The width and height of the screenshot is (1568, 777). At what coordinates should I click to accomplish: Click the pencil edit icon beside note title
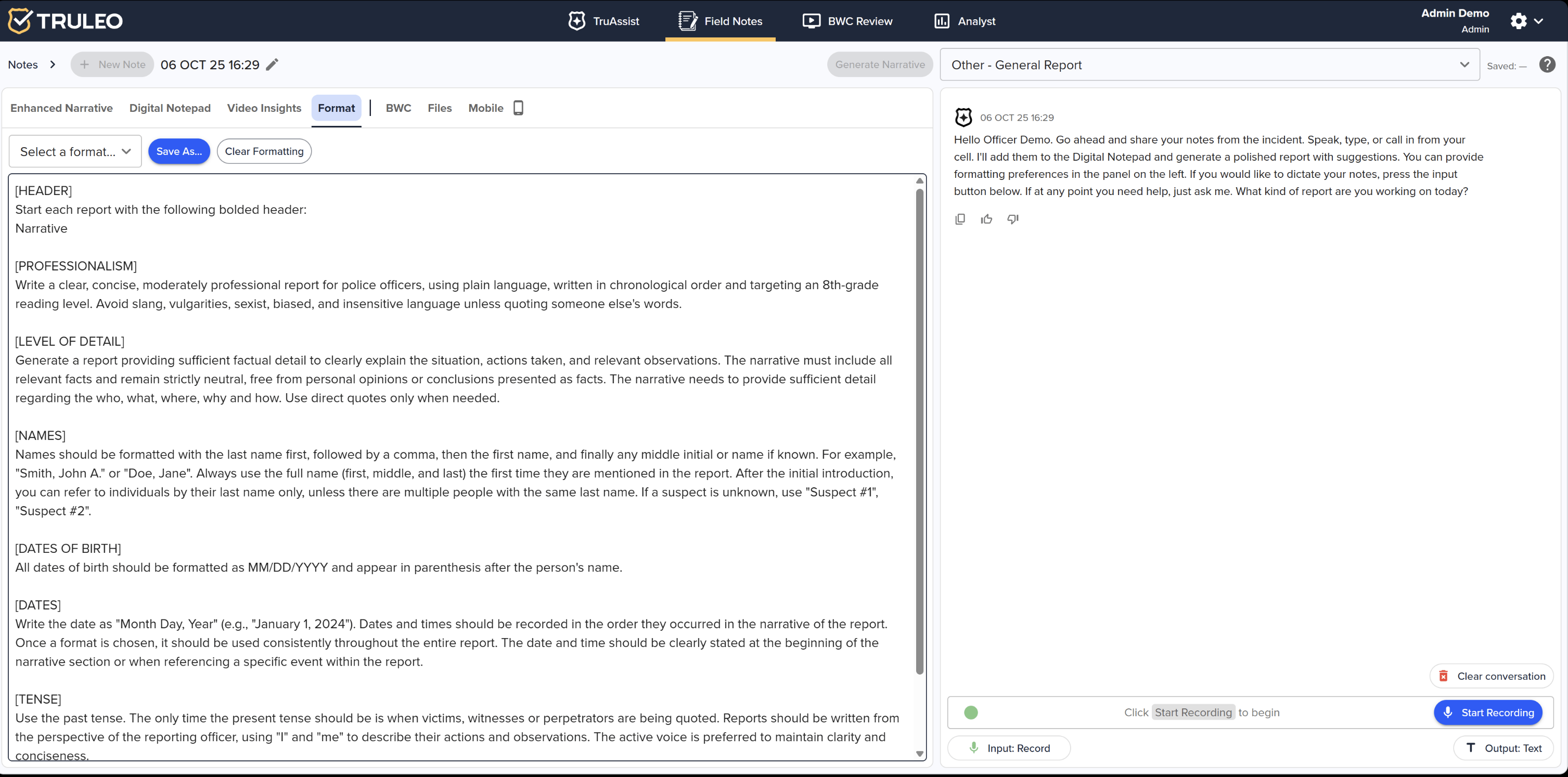[272, 64]
